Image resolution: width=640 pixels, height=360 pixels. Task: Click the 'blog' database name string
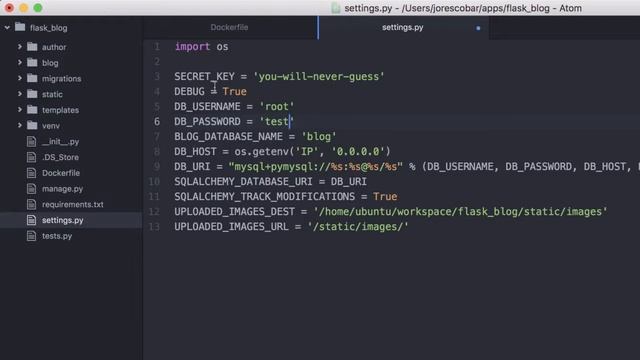[319, 136]
